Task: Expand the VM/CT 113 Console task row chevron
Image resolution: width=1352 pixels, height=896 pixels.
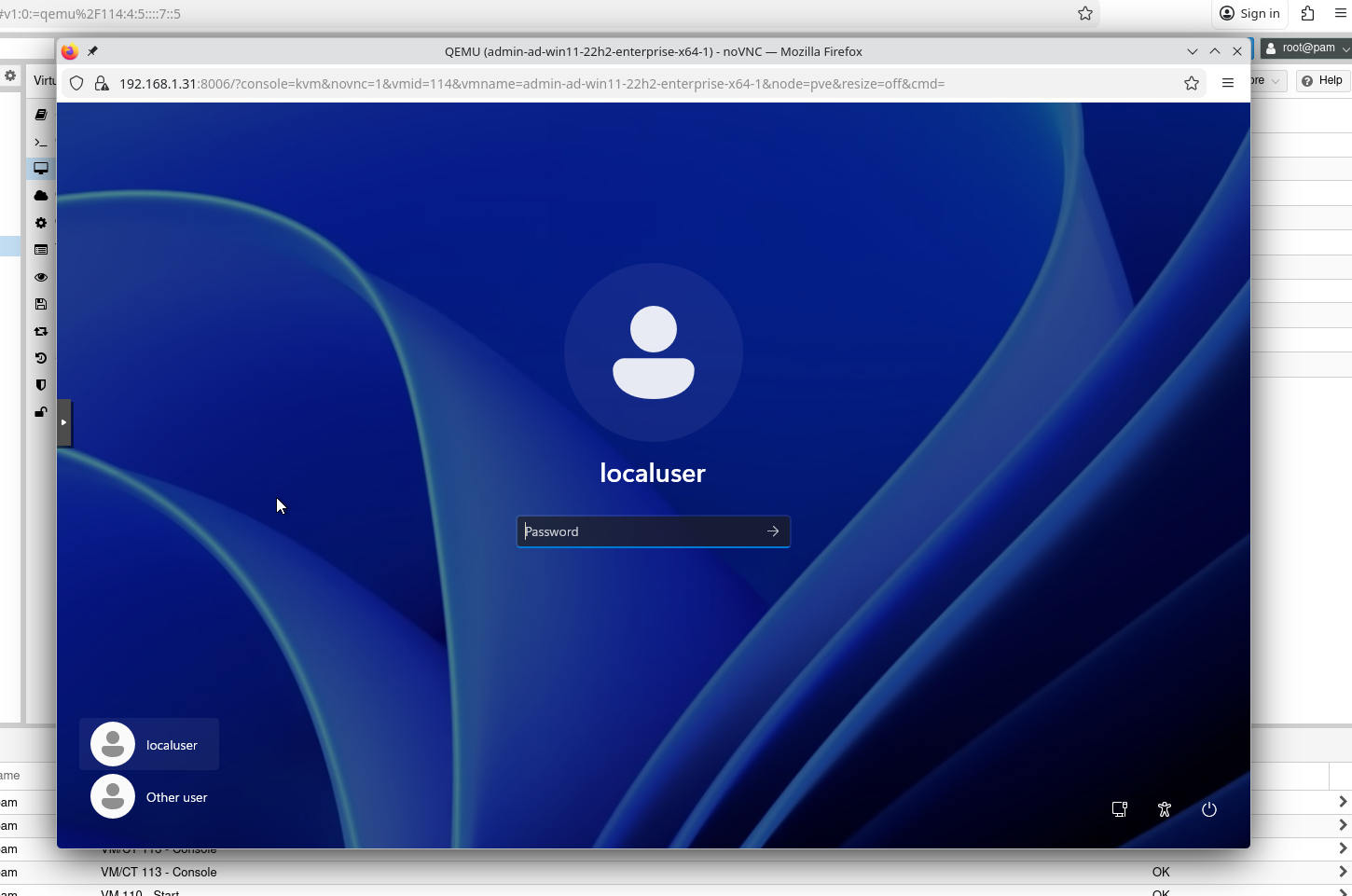Action: [x=1342, y=872]
